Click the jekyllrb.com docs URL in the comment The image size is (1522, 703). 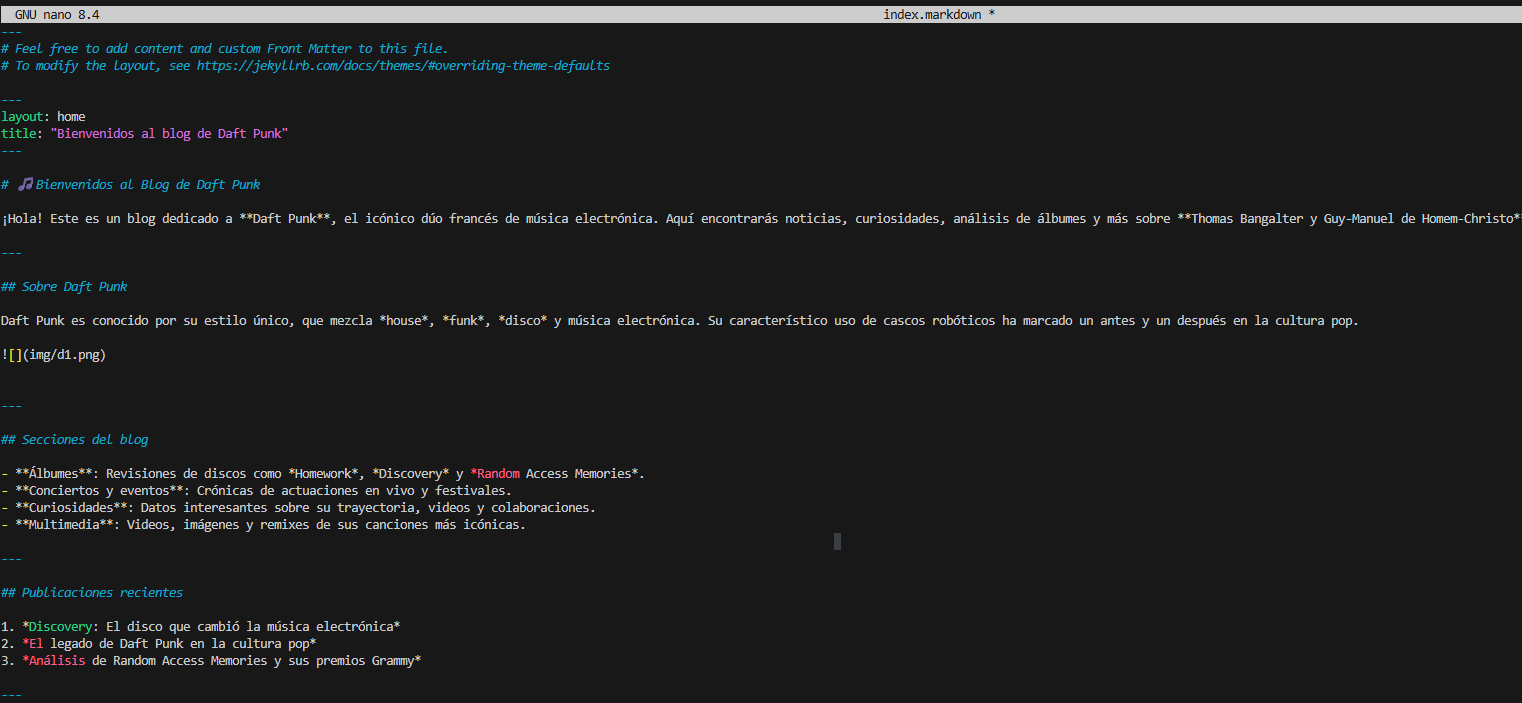pos(402,66)
